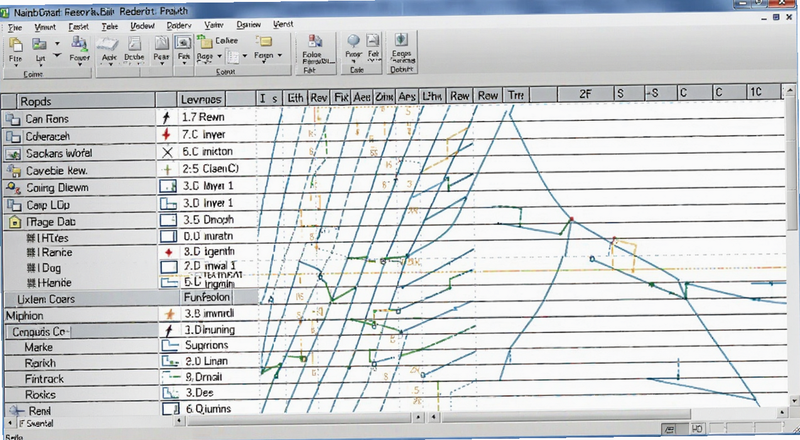Click the black bolt icon for 1.7 Rewn
The image size is (800, 440).
click(165, 117)
